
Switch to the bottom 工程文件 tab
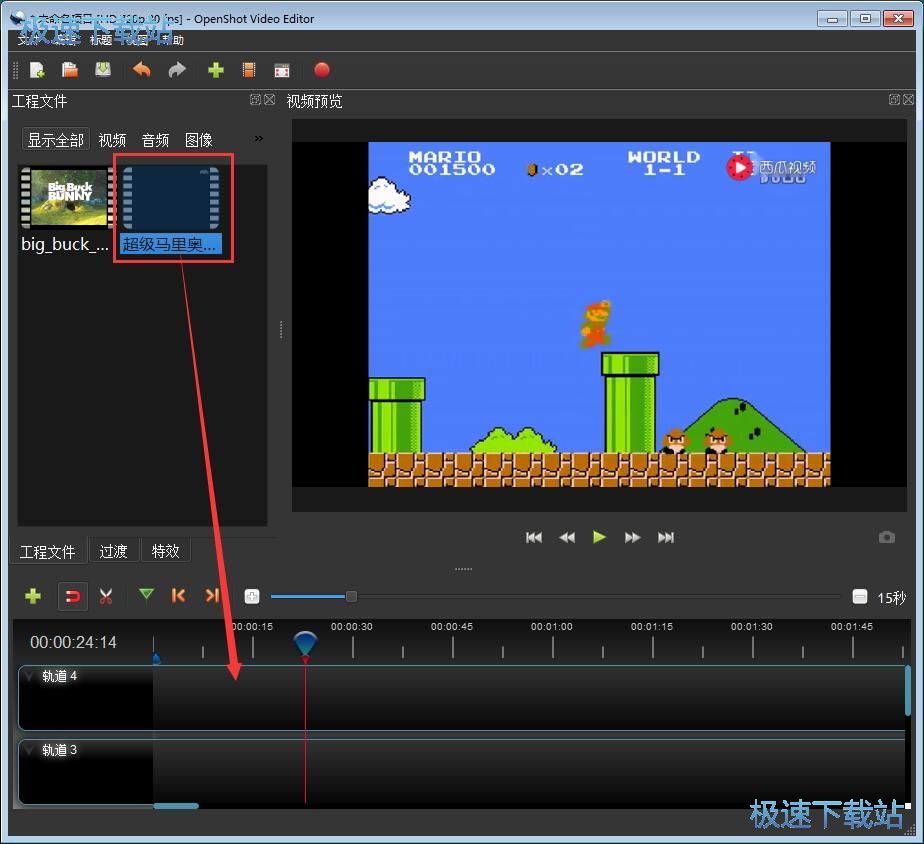pos(48,552)
